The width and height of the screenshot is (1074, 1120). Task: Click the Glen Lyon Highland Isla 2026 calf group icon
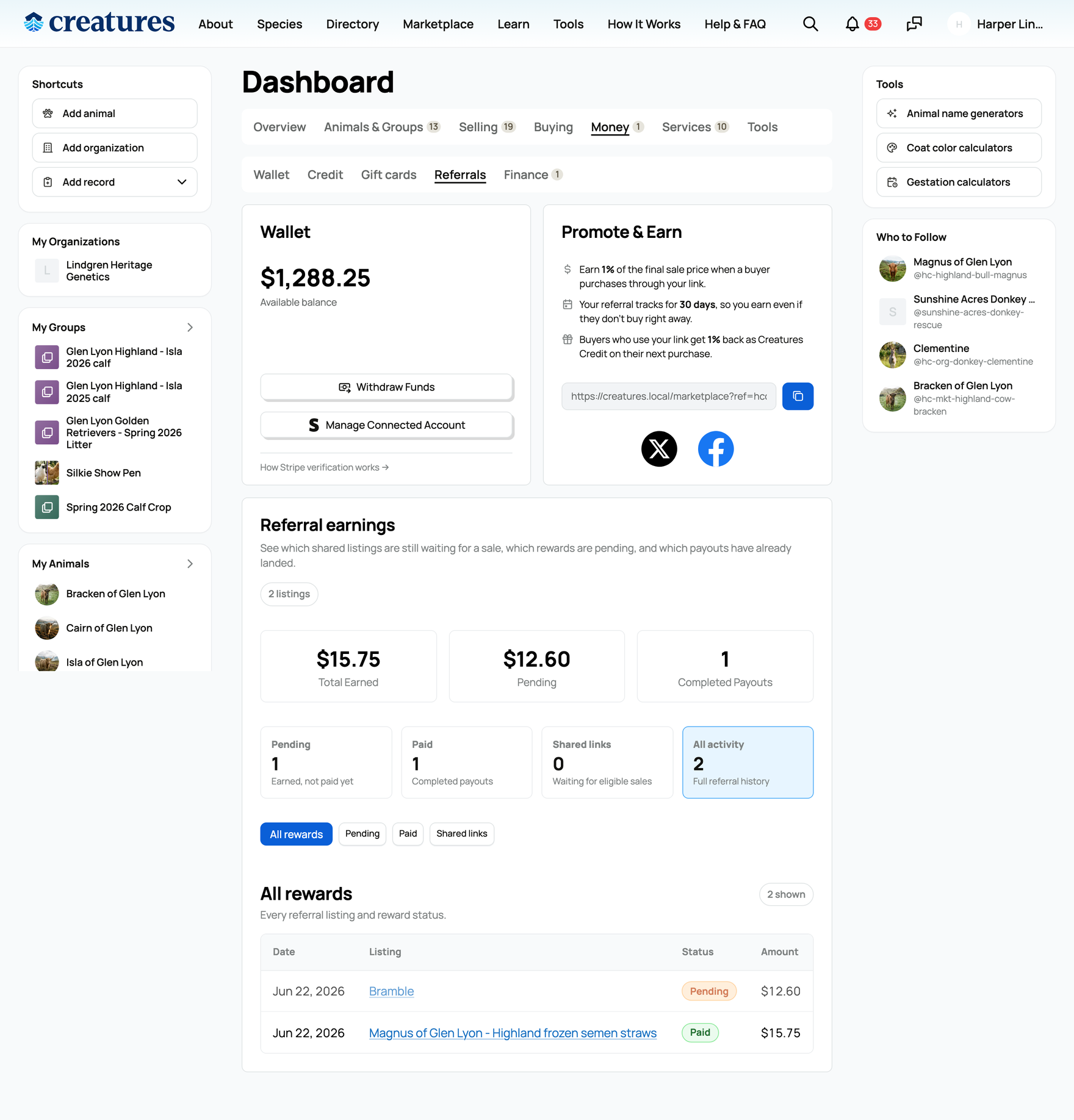[x=47, y=357]
